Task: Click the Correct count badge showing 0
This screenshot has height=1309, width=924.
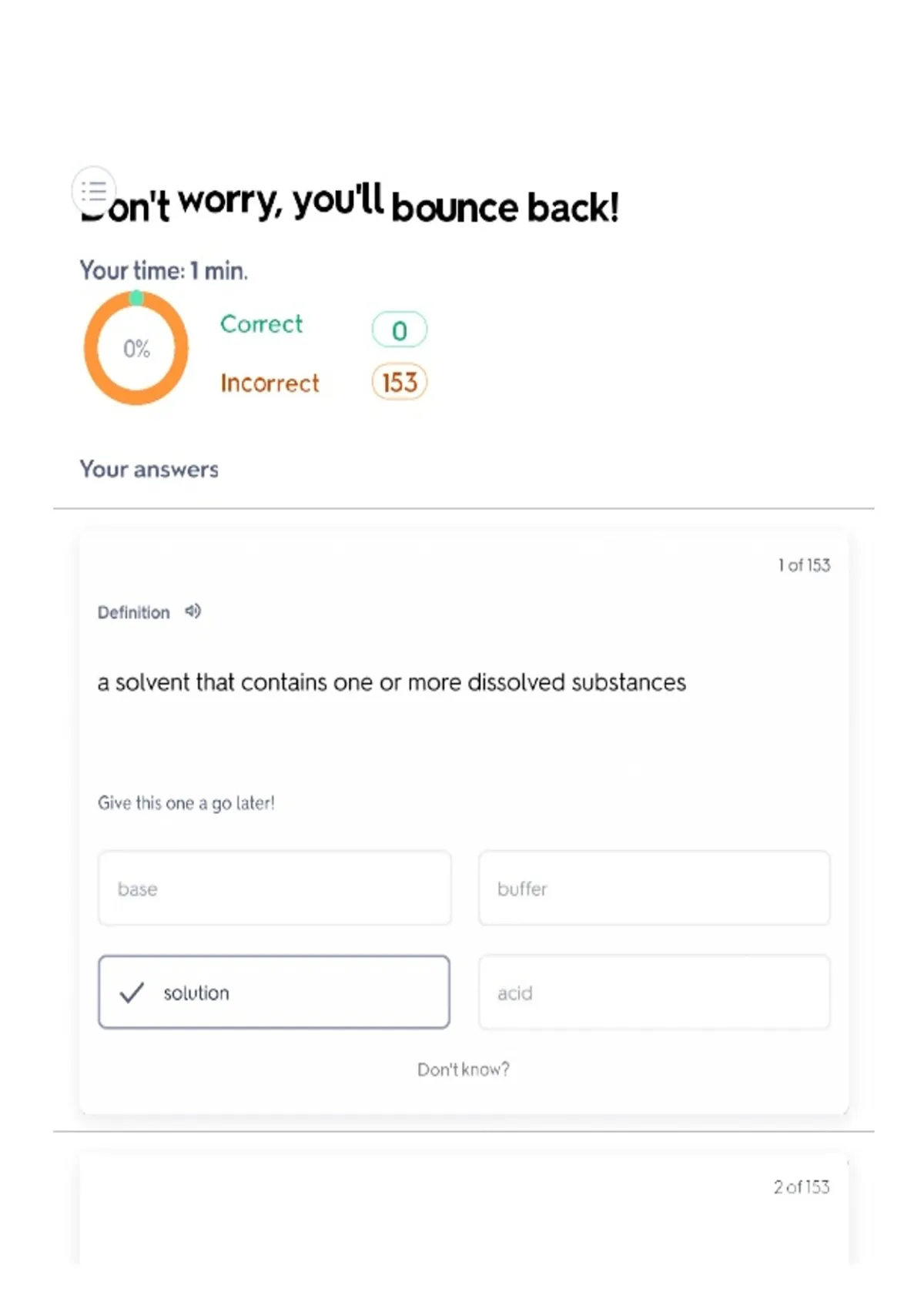Action: point(399,330)
